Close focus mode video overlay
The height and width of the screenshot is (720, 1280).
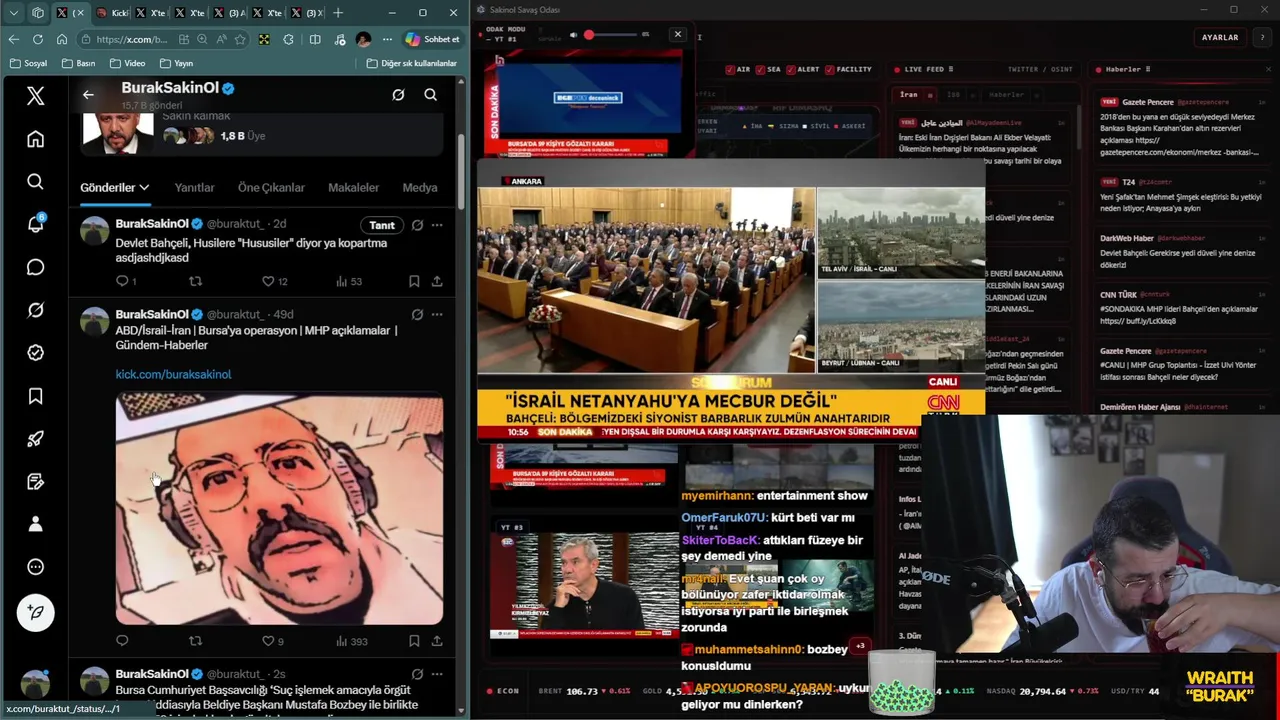pos(677,34)
